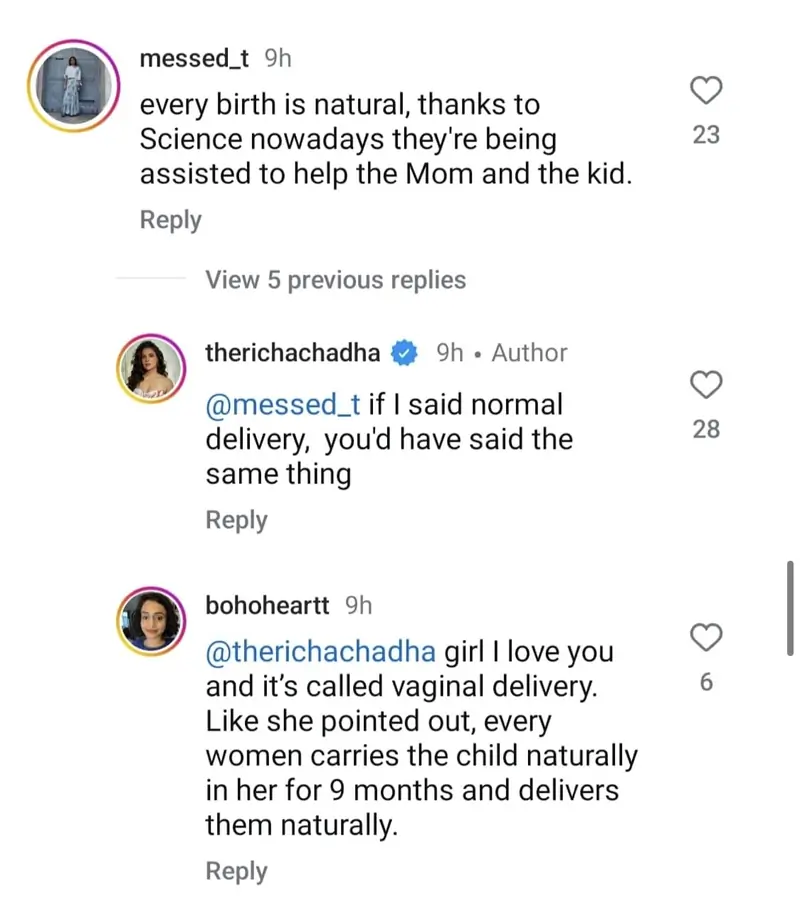800x898 pixels.
Task: Reply to bohoheartt's comment
Action: coord(236,871)
